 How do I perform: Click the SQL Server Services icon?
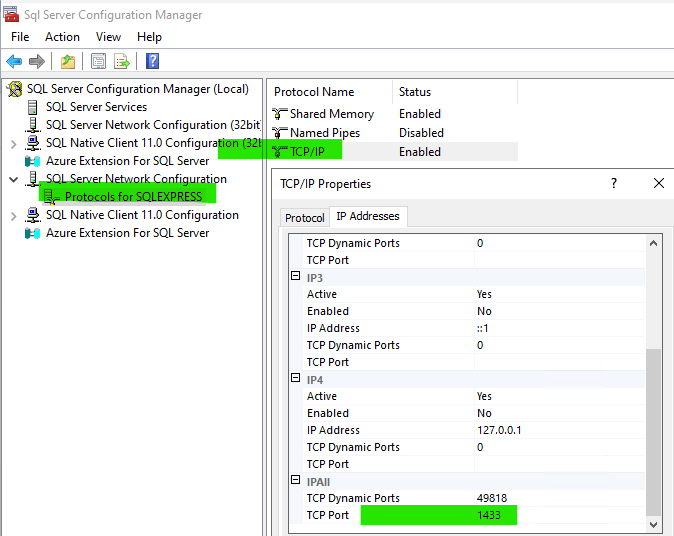pos(32,107)
